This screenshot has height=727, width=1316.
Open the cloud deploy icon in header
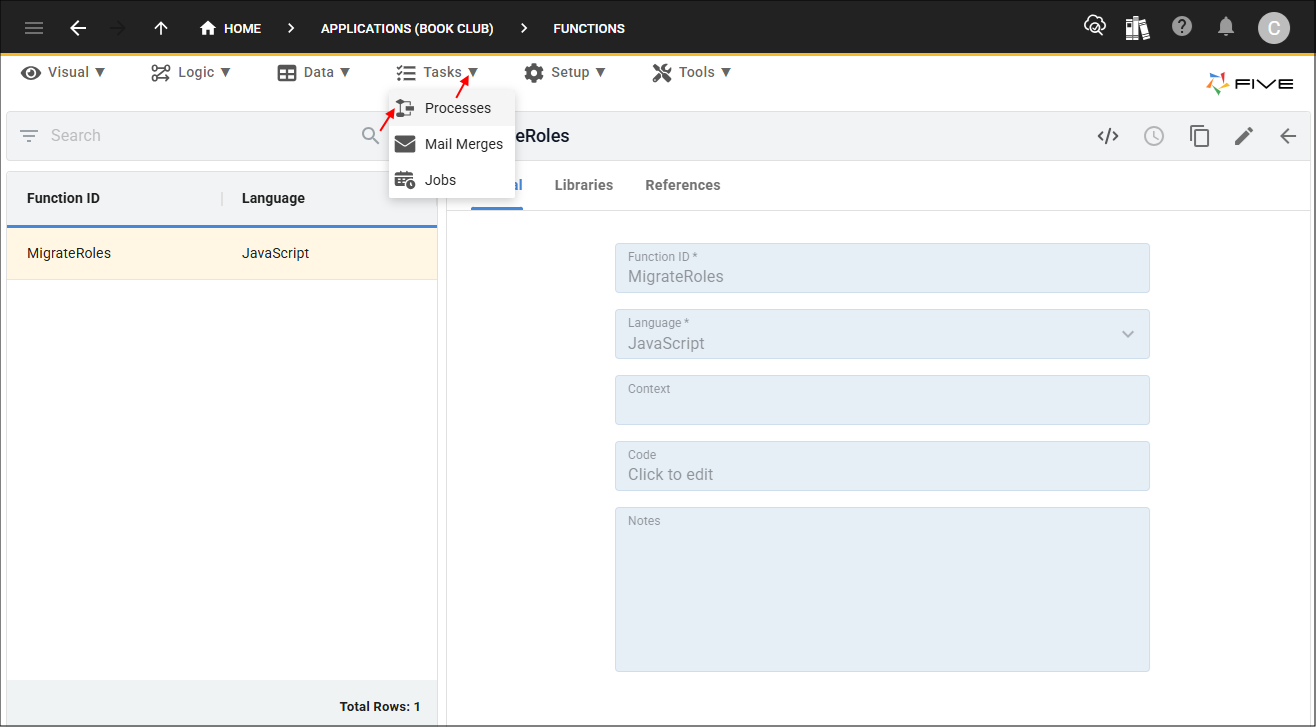coord(1095,27)
